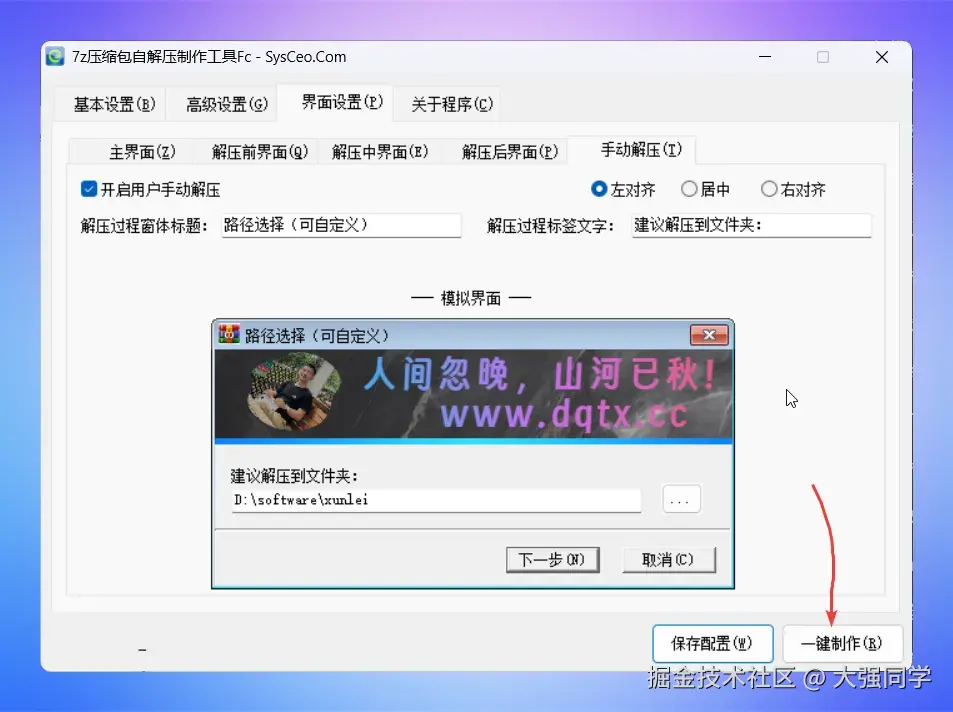
Task: Click the 建议解压到文件夹: label in the dialog
Action: [294, 476]
